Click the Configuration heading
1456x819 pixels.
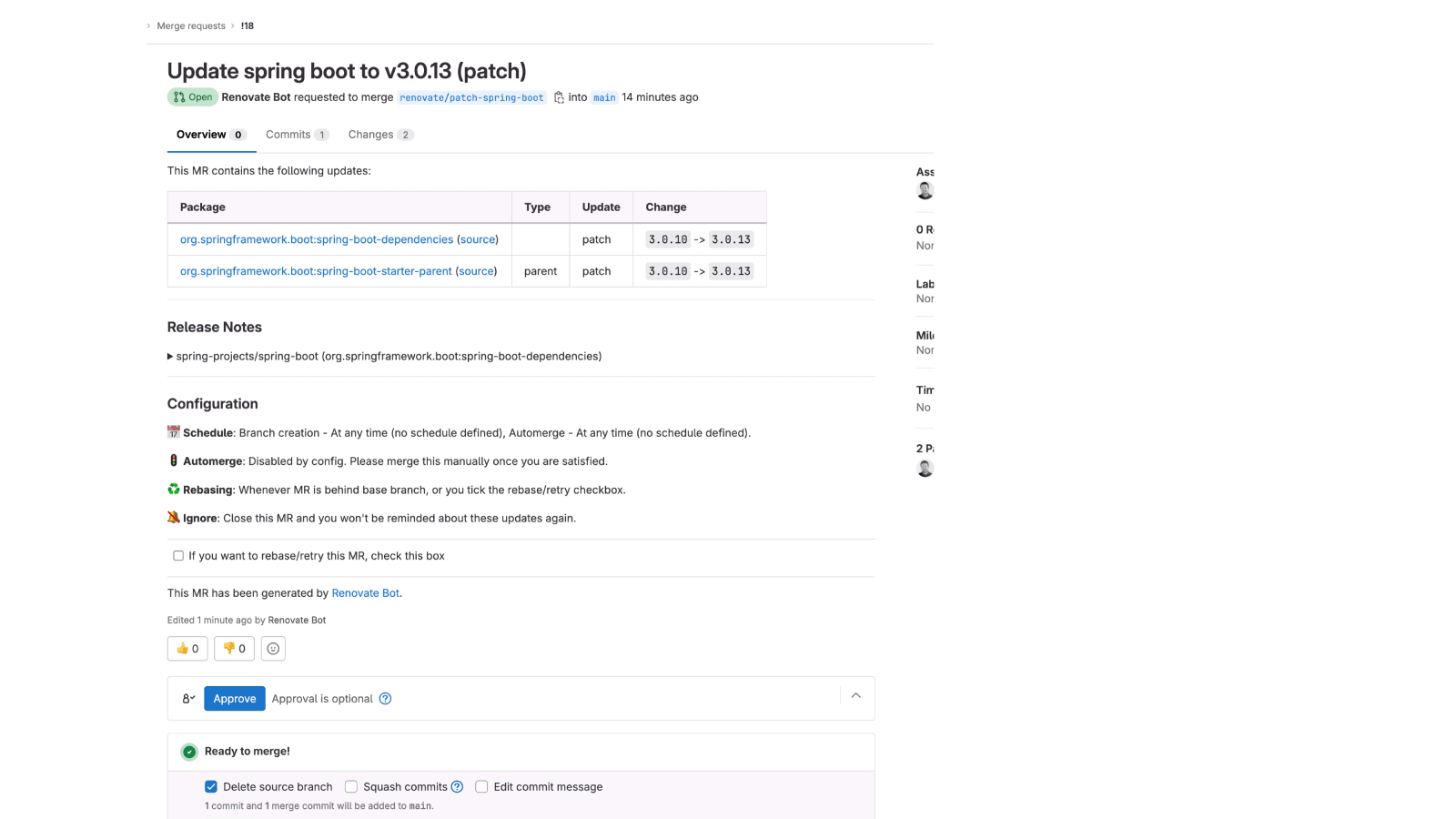coord(213,404)
